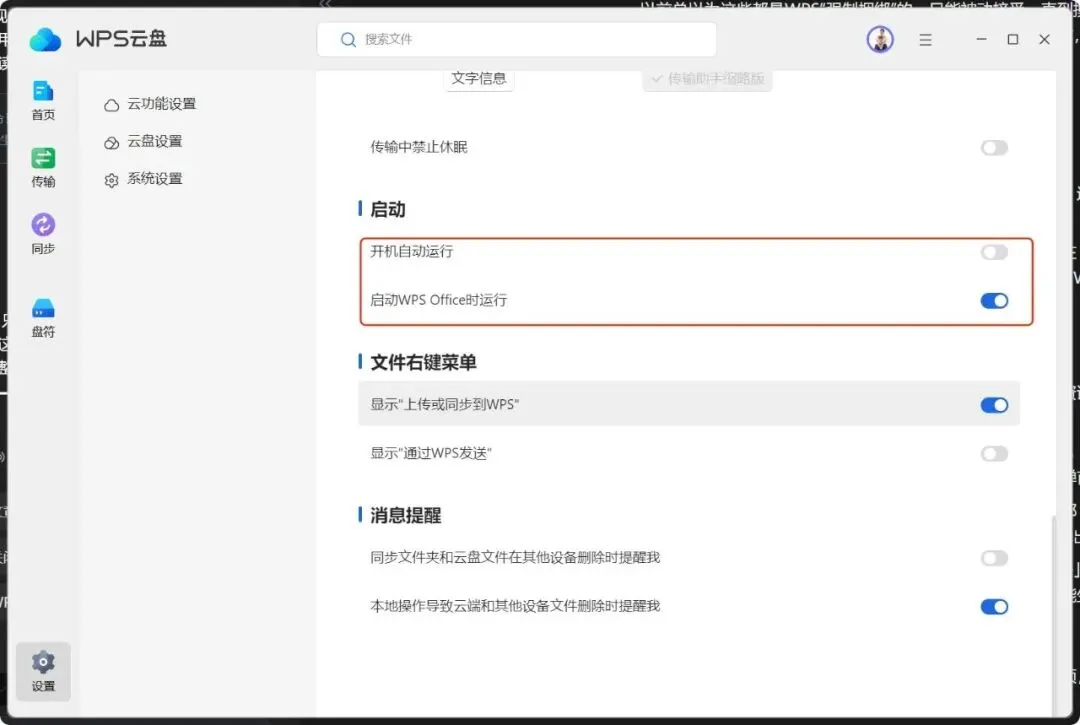
Task: Turn off 显示"上传或同步到WPS" switch
Action: (994, 405)
